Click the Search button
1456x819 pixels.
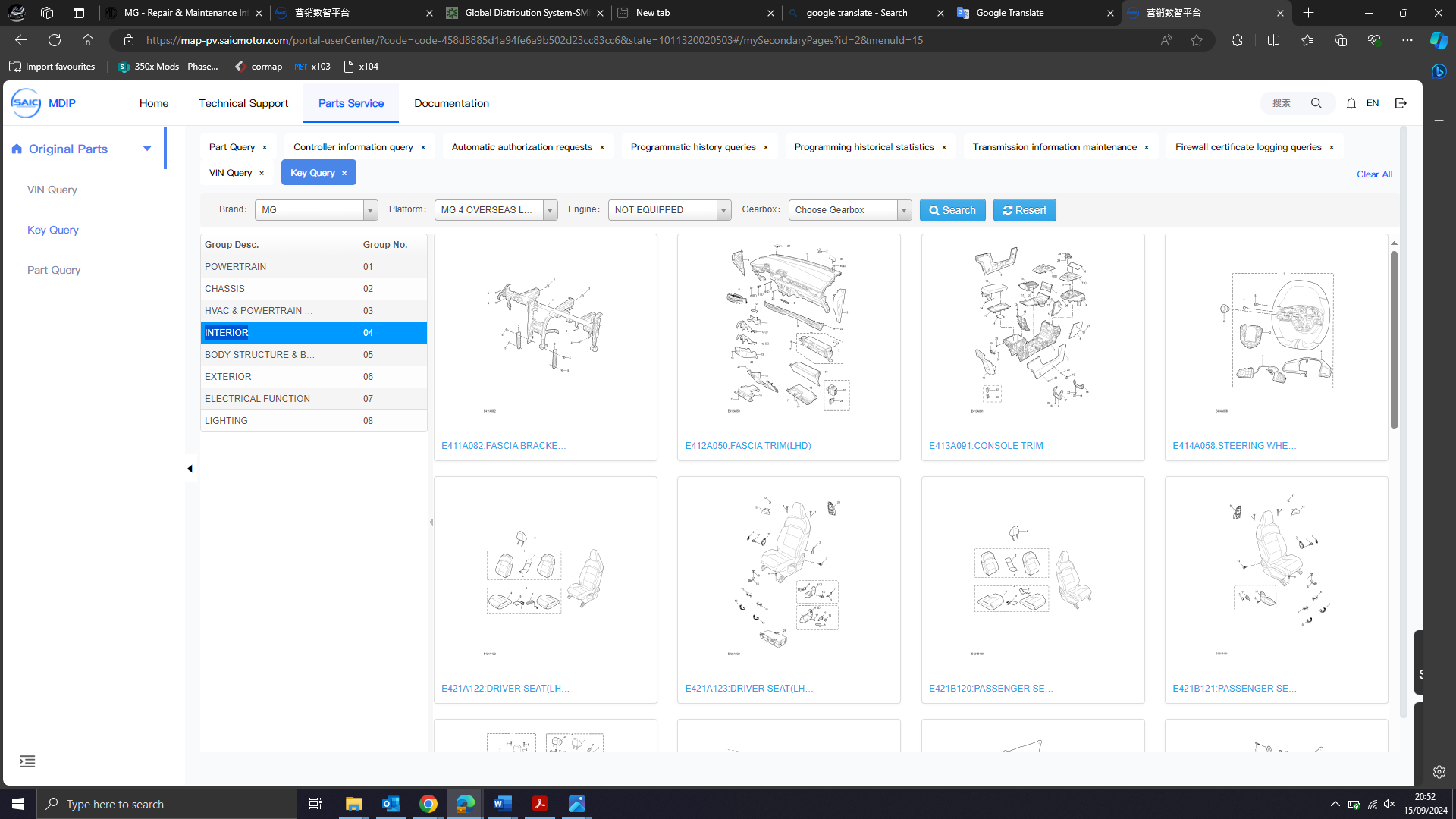point(952,210)
